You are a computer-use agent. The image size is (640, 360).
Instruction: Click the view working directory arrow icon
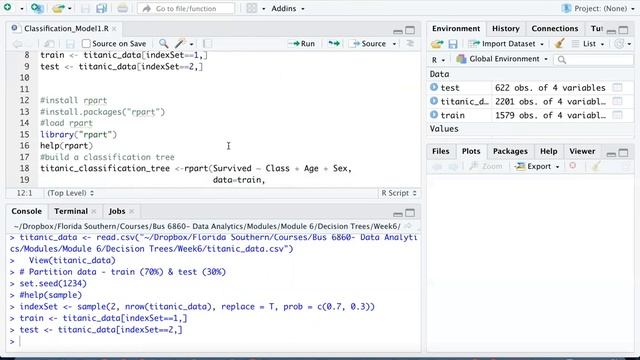408,226
